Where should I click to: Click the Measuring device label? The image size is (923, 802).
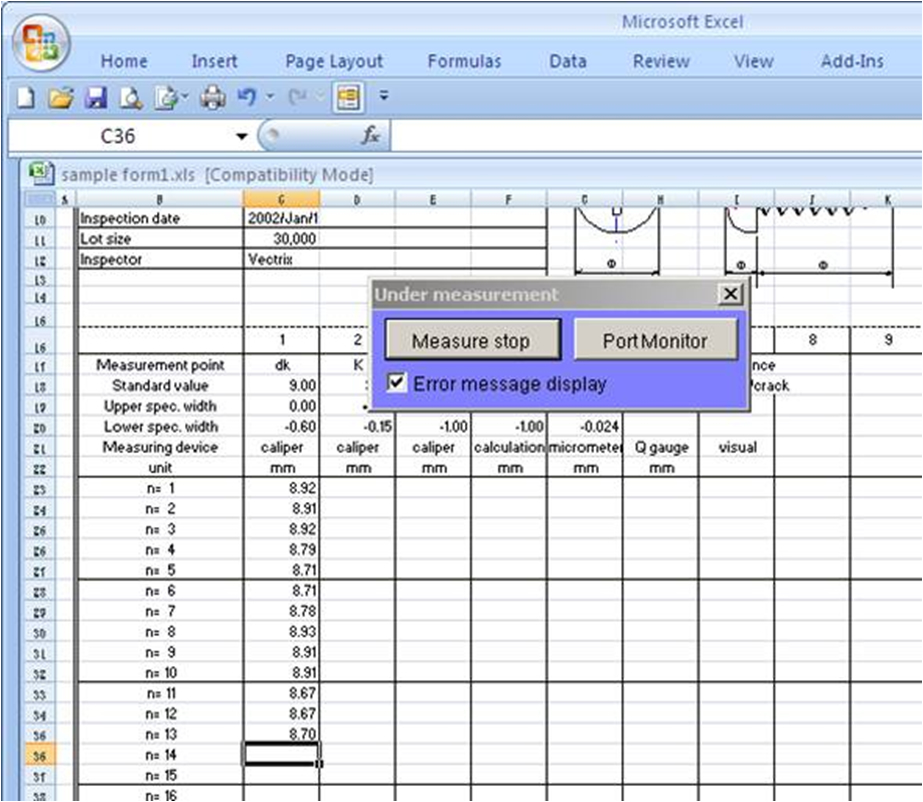tap(161, 448)
